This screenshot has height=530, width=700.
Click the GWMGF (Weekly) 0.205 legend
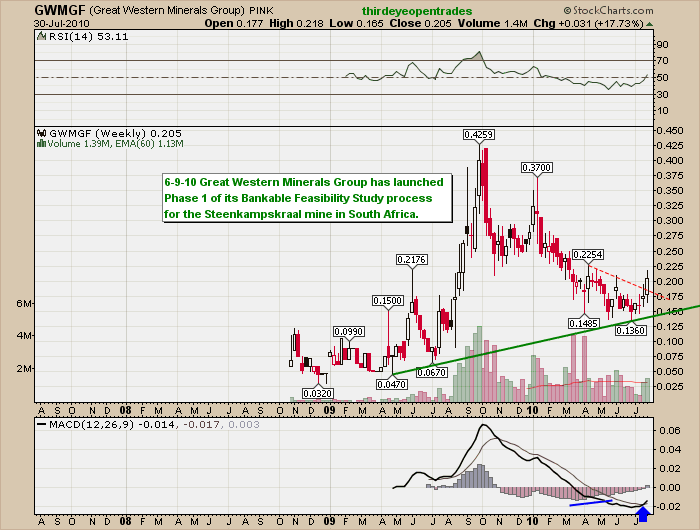115,133
